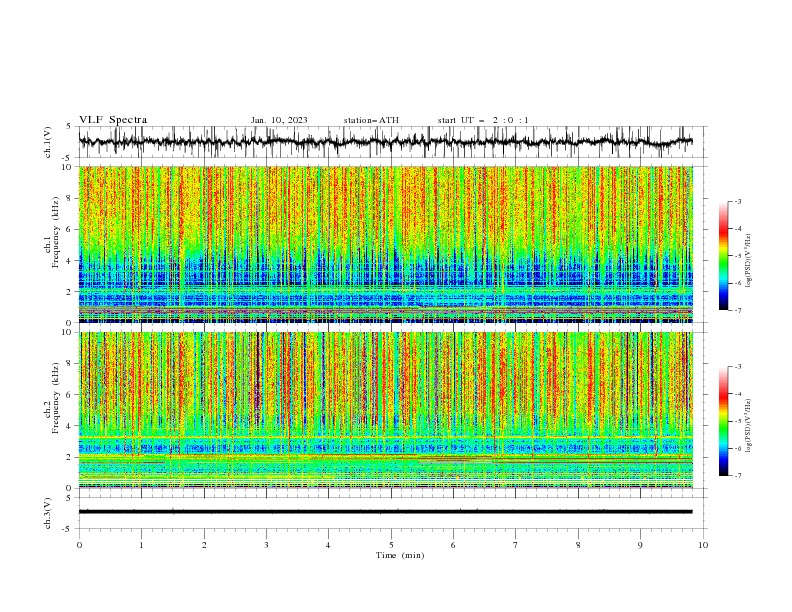
Task: Click the "start UT = 2 :0 :1" text
Action: [x=483, y=120]
